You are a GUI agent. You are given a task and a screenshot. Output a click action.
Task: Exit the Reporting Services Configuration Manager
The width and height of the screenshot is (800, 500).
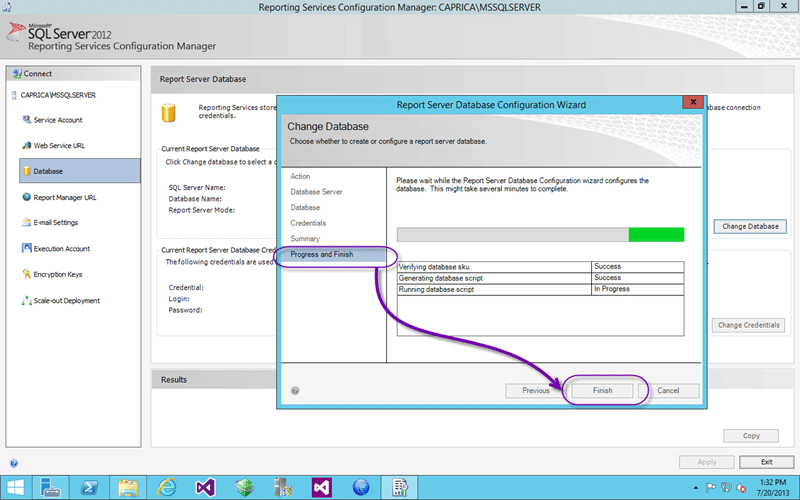coord(766,462)
